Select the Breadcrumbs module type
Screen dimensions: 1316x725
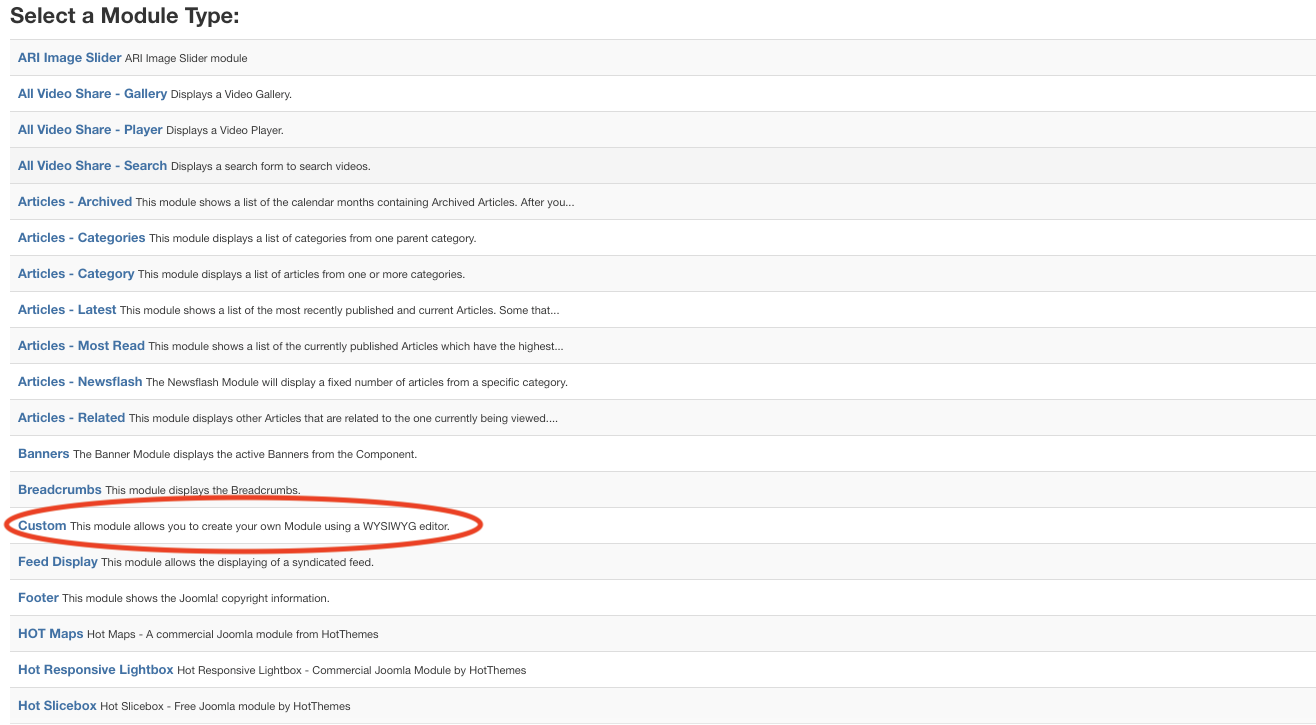[60, 490]
